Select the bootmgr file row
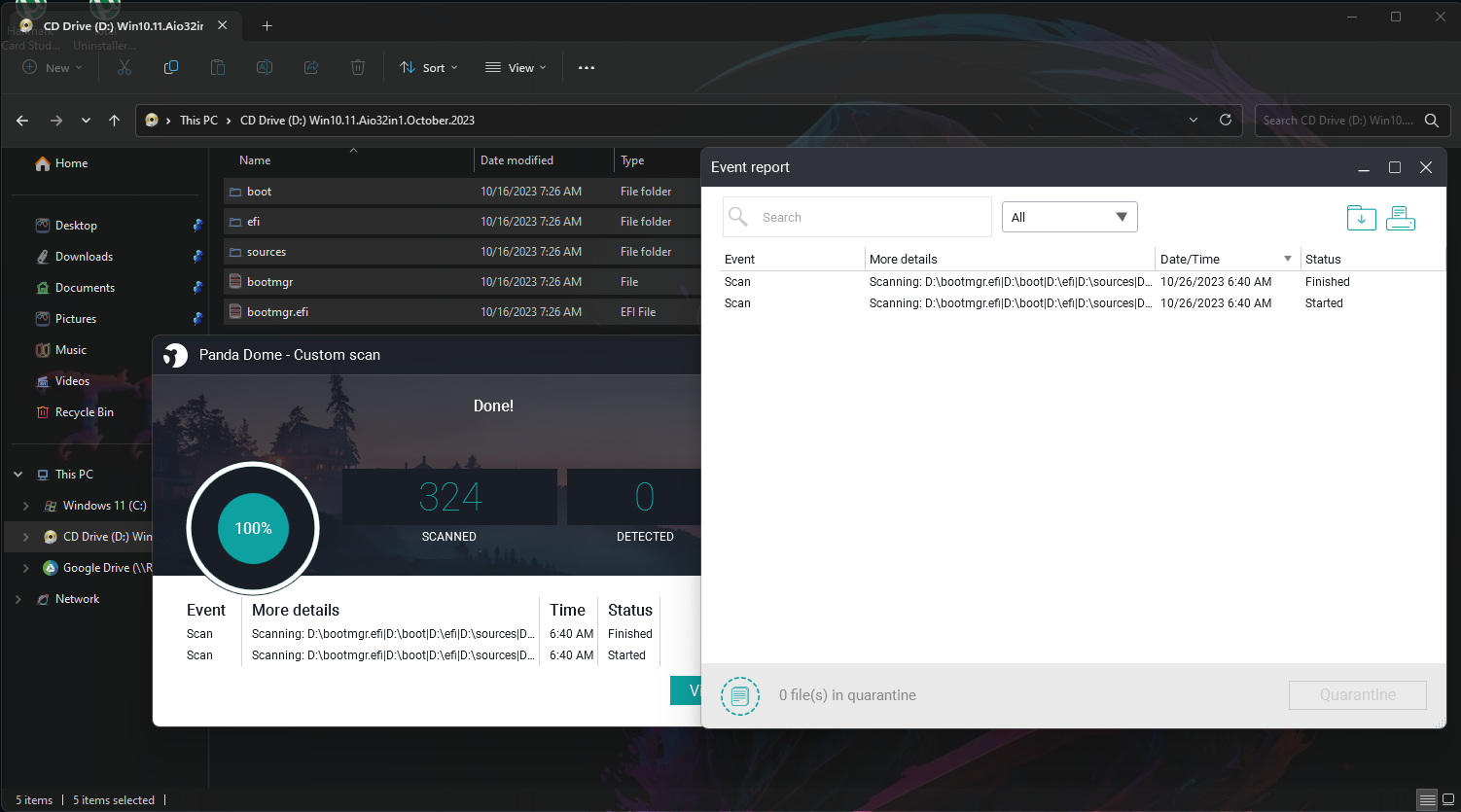Screen dimensions: 1461x812 [462, 282]
